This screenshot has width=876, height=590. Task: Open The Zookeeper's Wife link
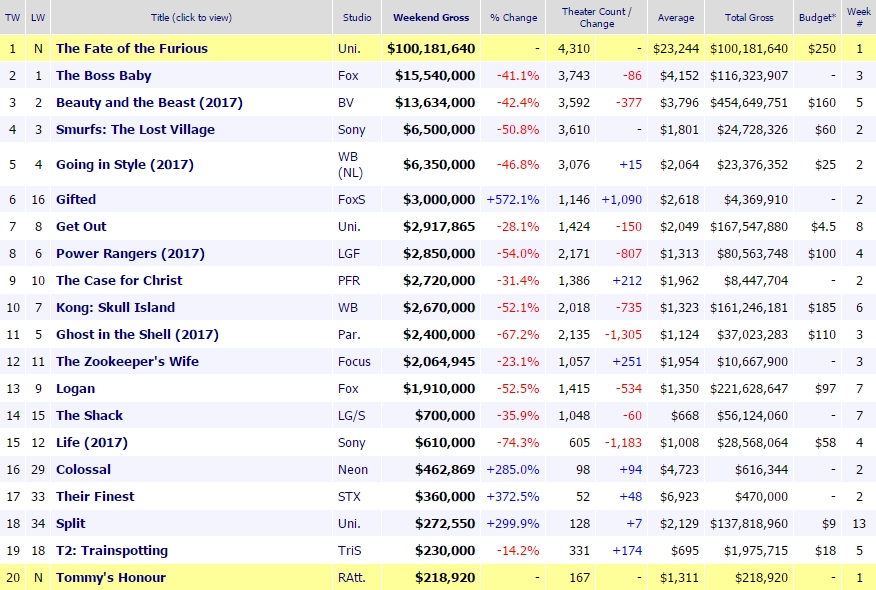pyautogui.click(x=127, y=361)
